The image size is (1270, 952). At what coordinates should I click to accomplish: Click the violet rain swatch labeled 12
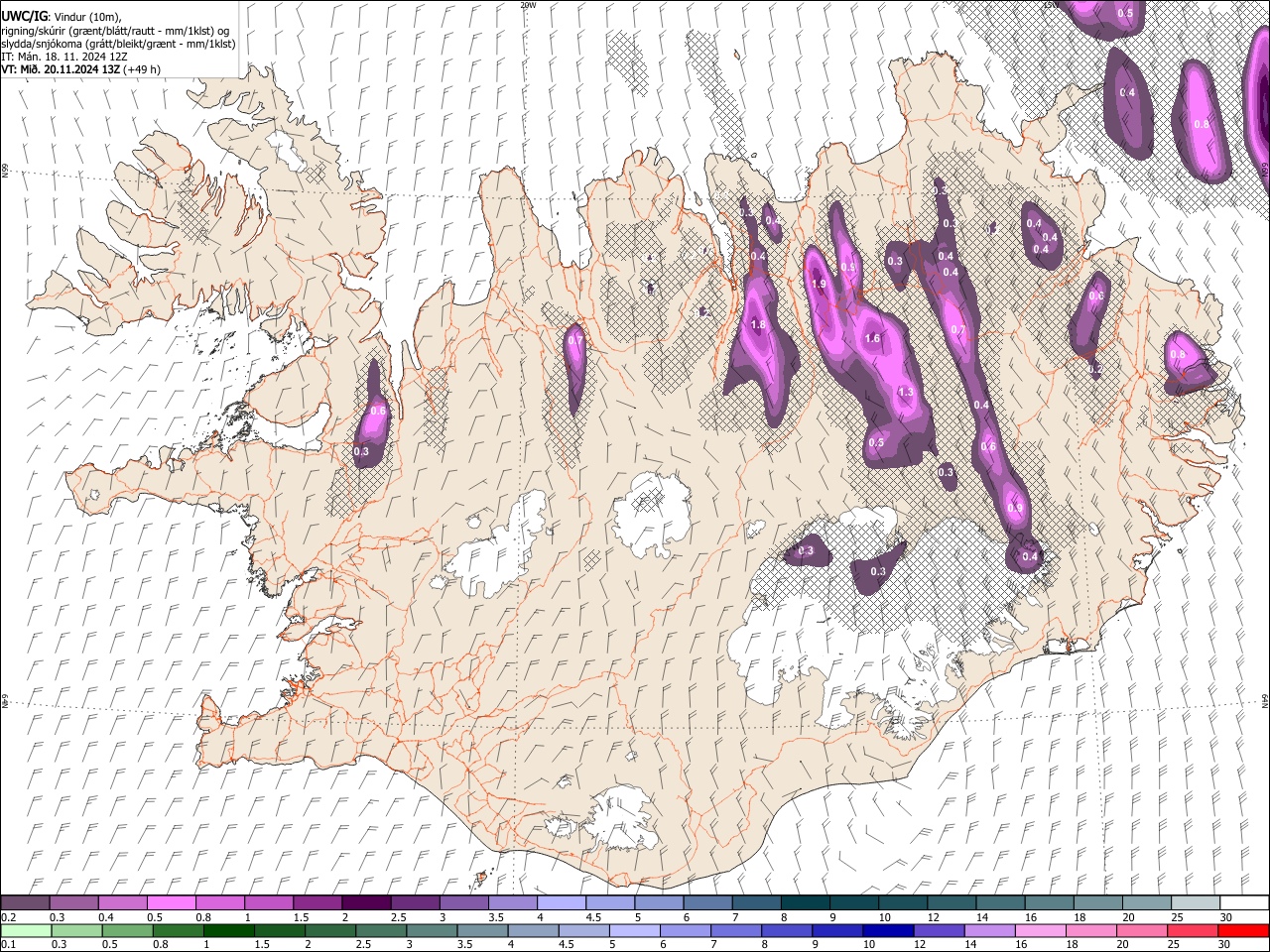[939, 930]
